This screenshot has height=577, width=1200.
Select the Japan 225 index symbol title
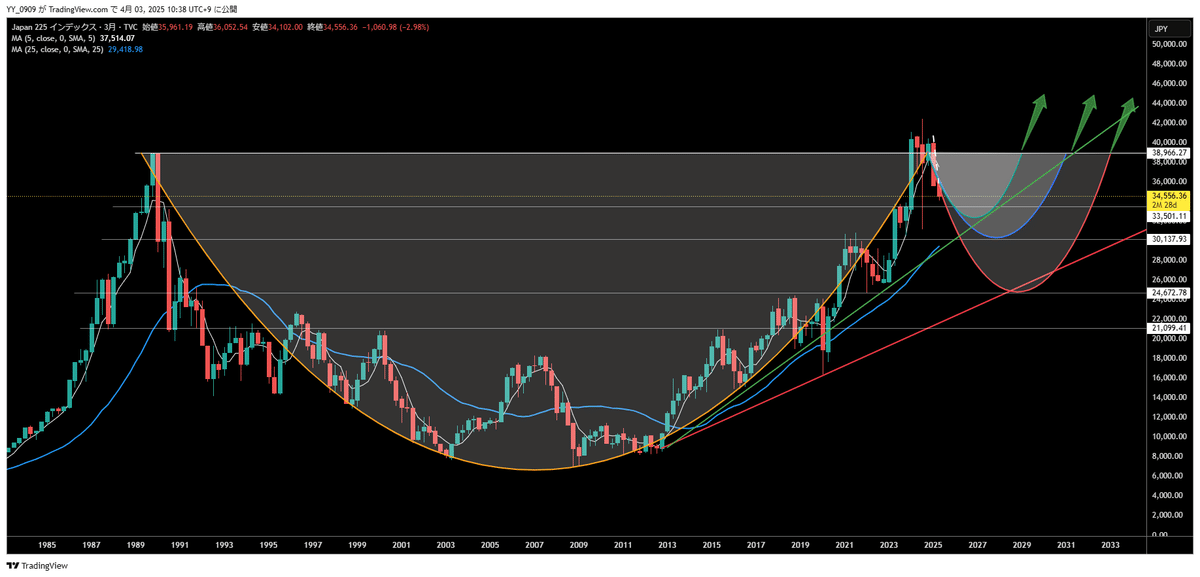[x=72, y=27]
